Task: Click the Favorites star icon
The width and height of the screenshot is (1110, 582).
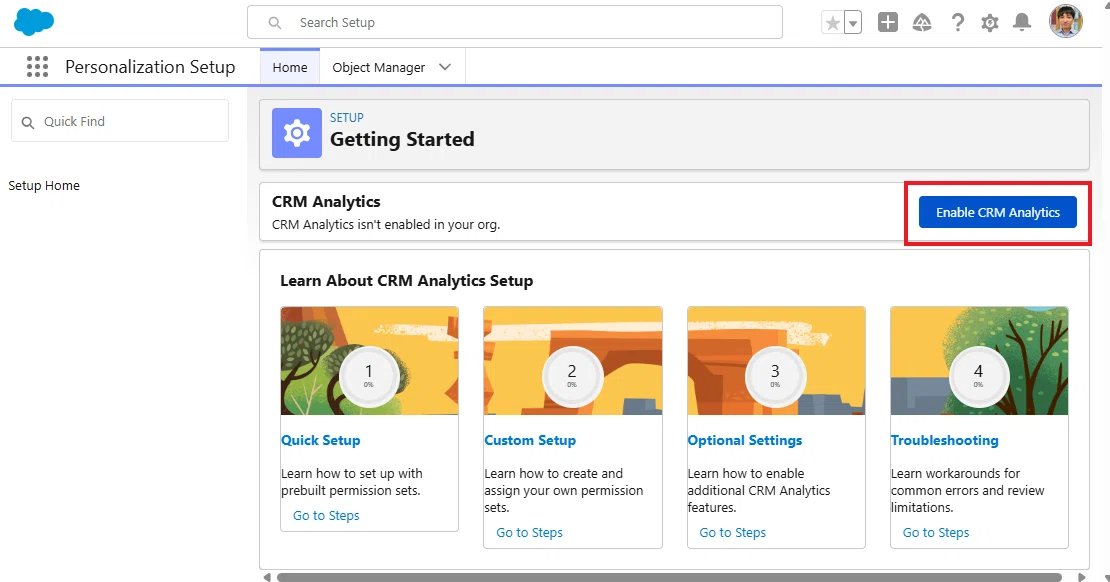Action: 832,23
